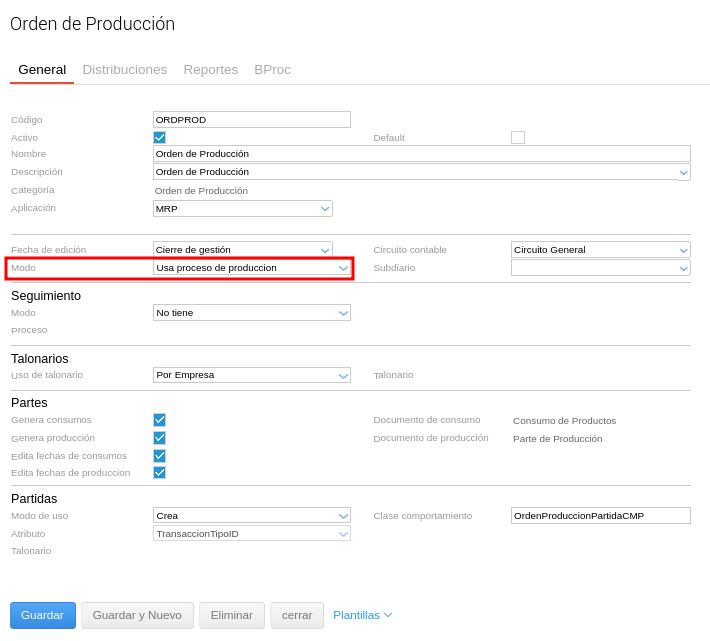Open the Usa proceso de produccion dropdown
Viewport: 710px width, 641px height.
click(252, 268)
